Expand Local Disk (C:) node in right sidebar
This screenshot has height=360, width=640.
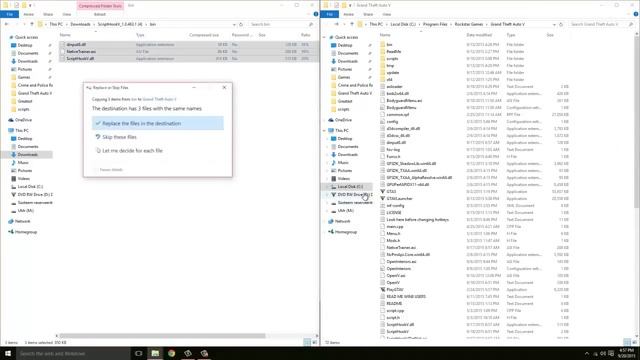(327, 187)
